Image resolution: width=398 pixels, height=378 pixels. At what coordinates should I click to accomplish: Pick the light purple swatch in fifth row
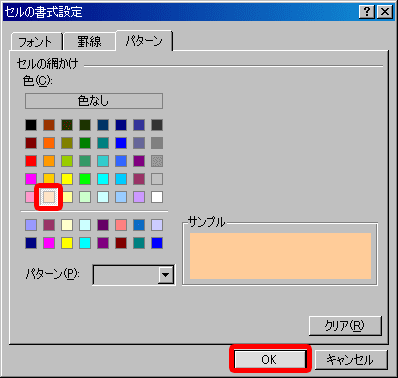coord(139,197)
